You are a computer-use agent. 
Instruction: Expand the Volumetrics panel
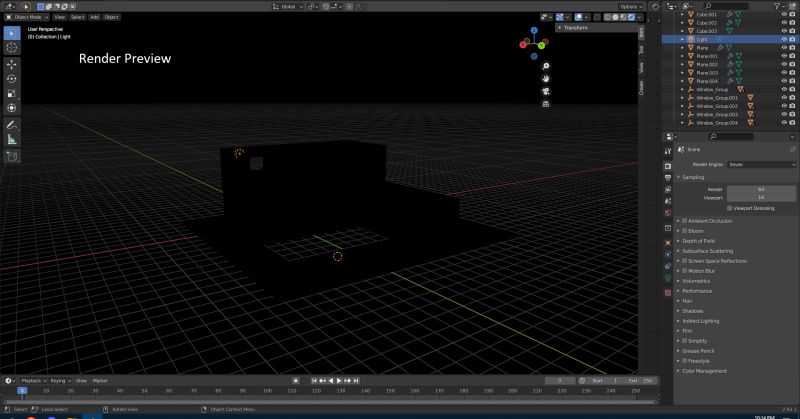pos(696,281)
